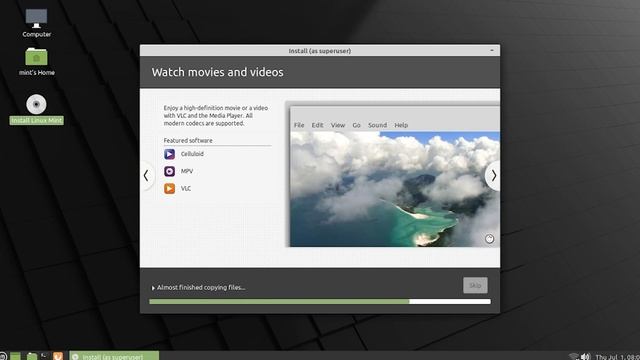The height and width of the screenshot is (360, 640).
Task: Open the View menu in the preview
Action: tap(338, 125)
